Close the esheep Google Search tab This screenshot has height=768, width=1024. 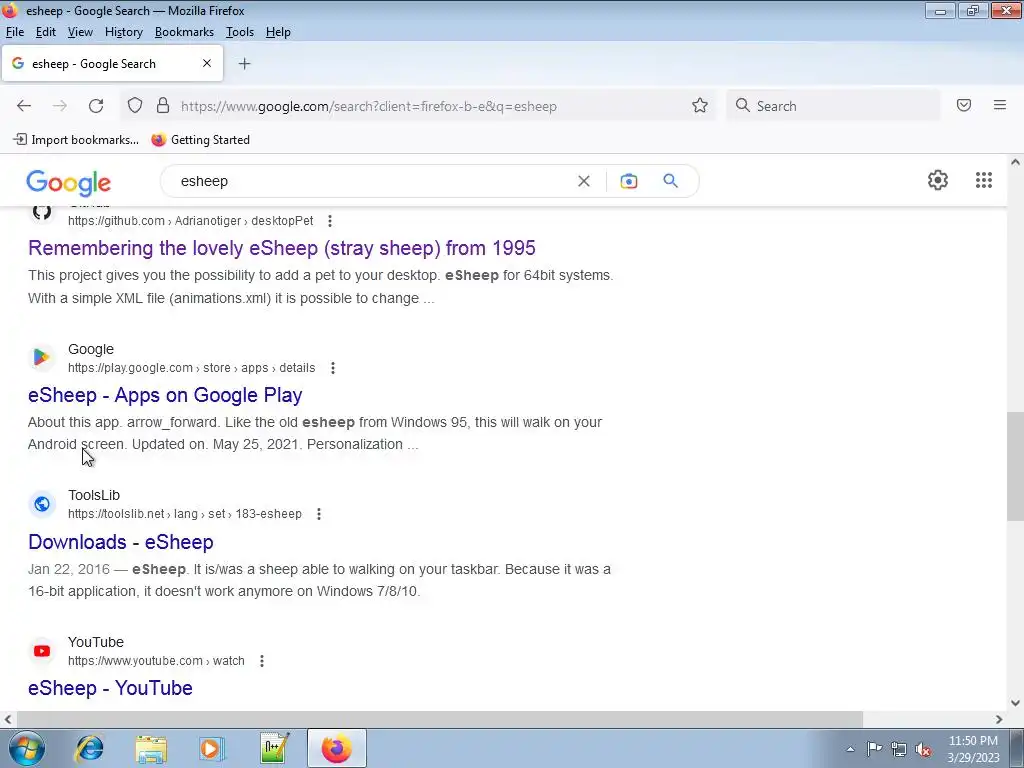tap(207, 63)
